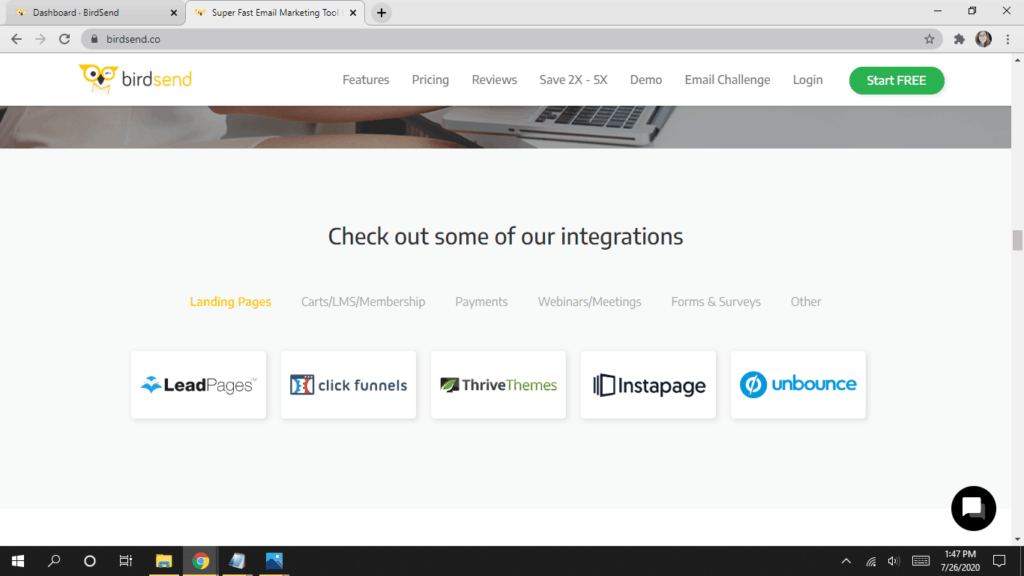The image size is (1024, 576).
Task: Open Task View in taskbar
Action: 125,561
